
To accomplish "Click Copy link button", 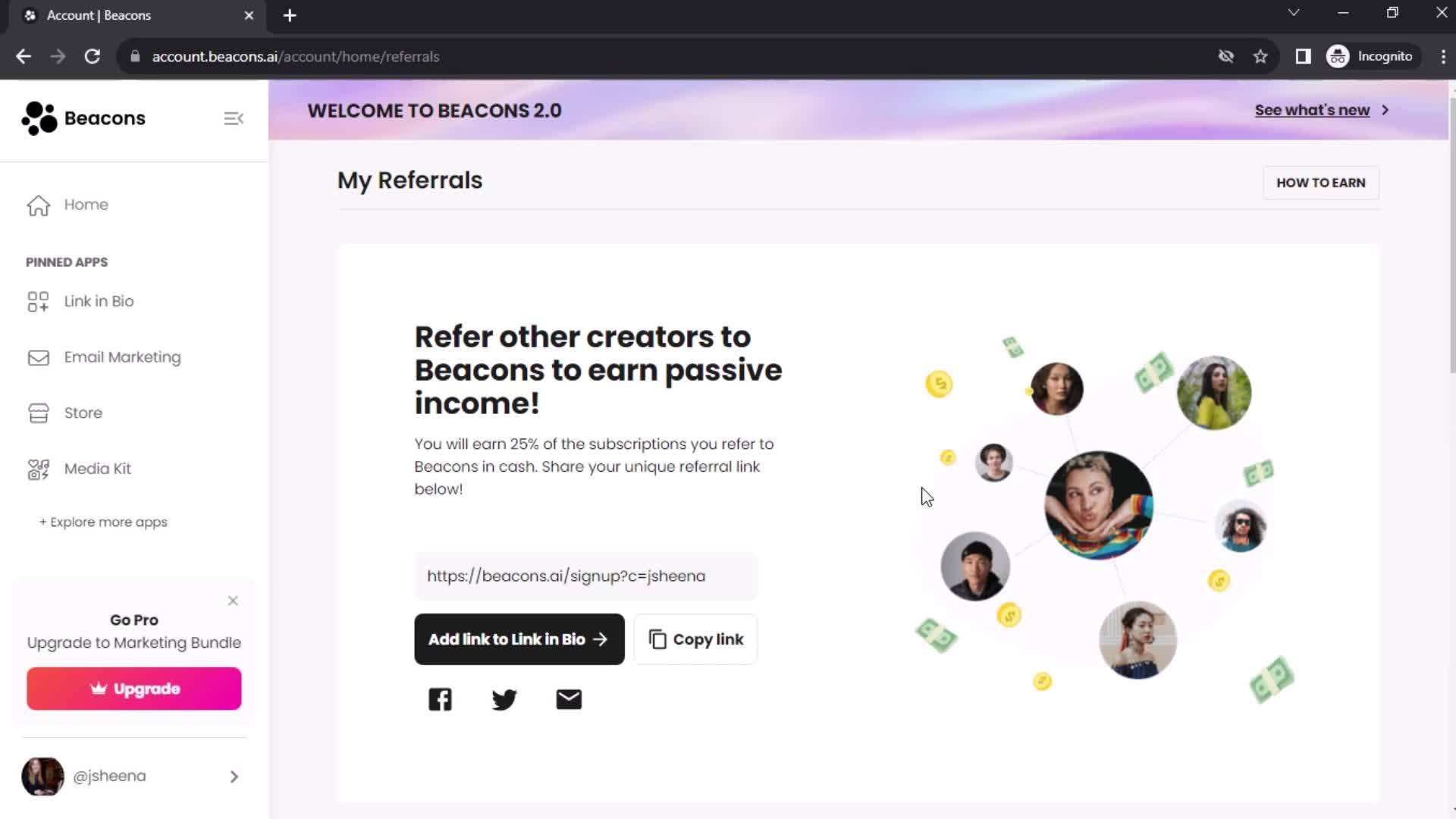I will 698,639.
